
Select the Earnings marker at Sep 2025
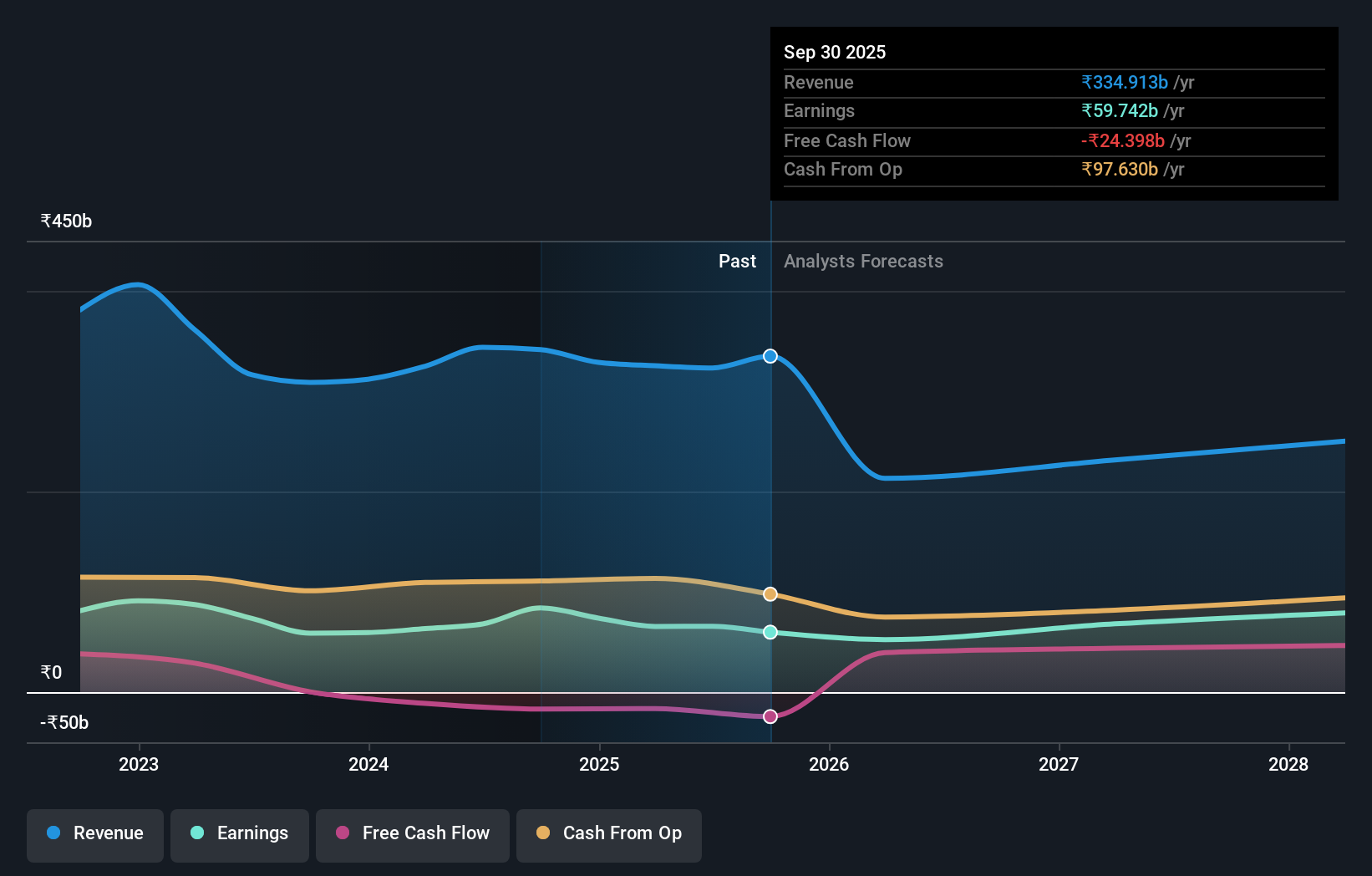click(x=770, y=632)
